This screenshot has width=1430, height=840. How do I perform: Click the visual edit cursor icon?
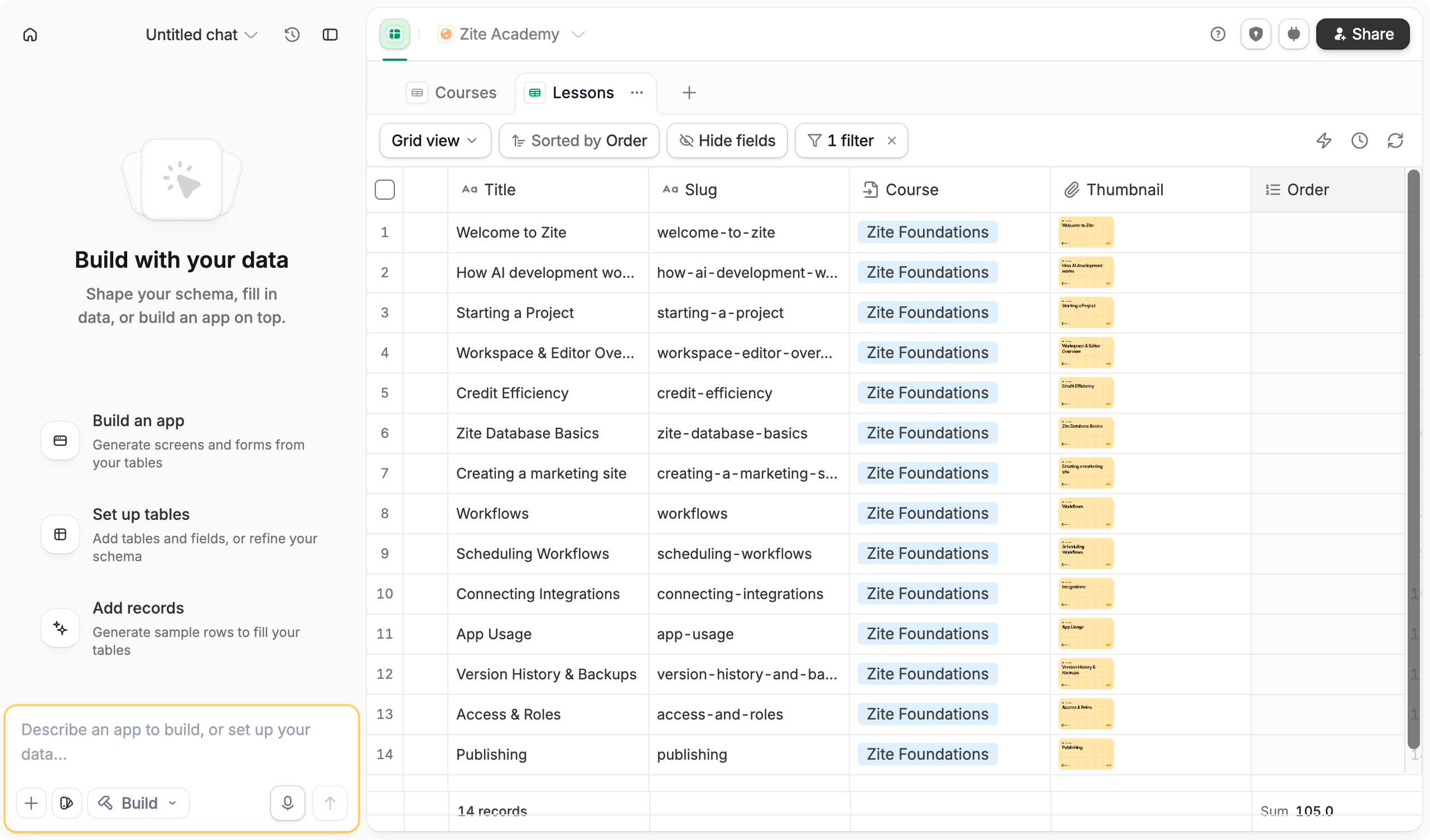pyautogui.click(x=67, y=803)
